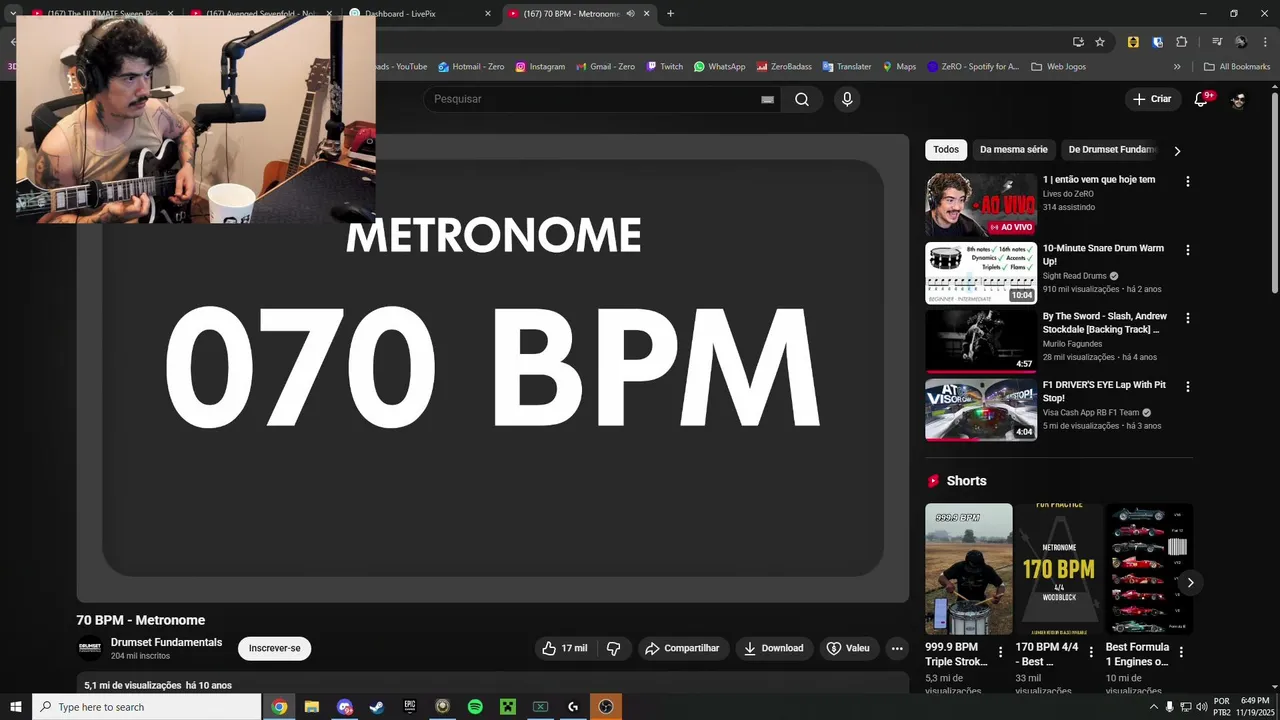The image size is (1280, 720).
Task: Like the 70 BPM Metronome video
Action: [565, 648]
